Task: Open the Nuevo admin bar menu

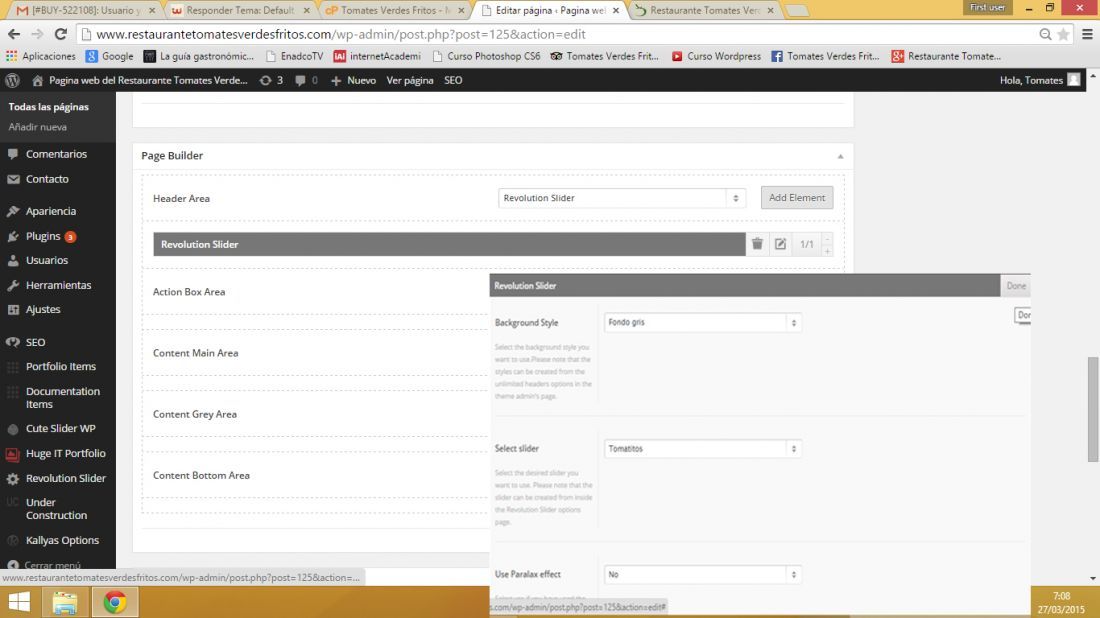Action: 353,80
